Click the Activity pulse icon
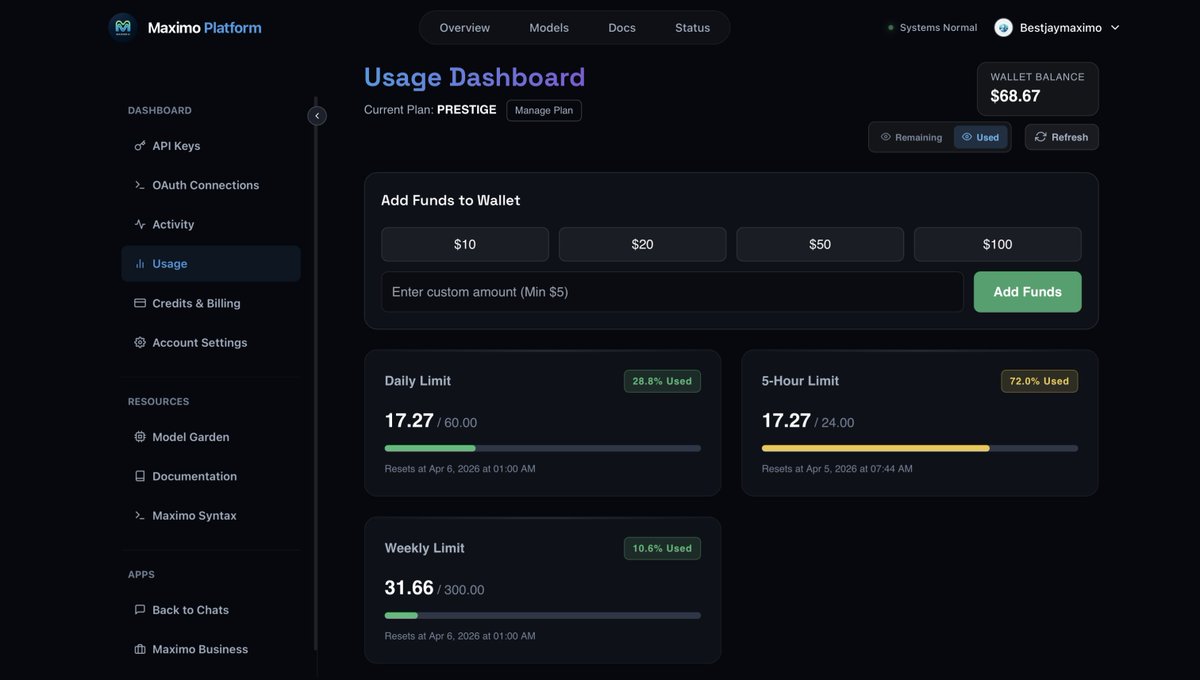This screenshot has width=1200, height=680. (x=140, y=224)
